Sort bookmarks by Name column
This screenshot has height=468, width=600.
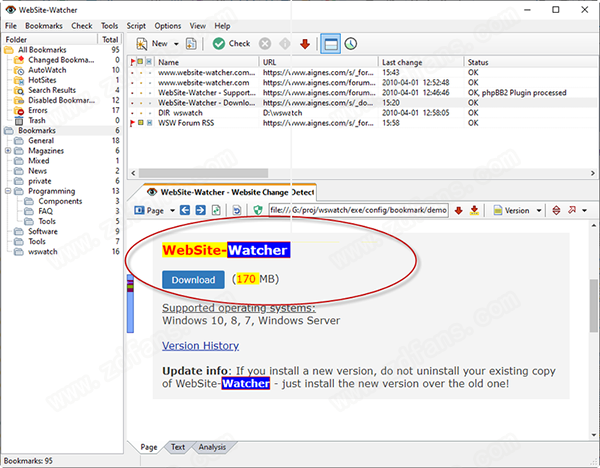coord(207,62)
